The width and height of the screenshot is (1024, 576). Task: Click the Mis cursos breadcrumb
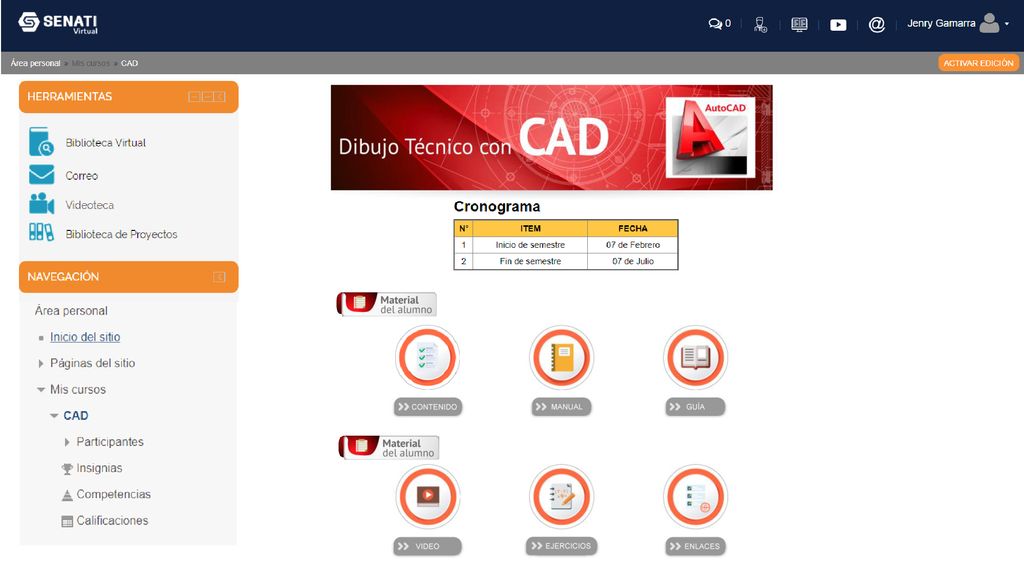coord(91,63)
